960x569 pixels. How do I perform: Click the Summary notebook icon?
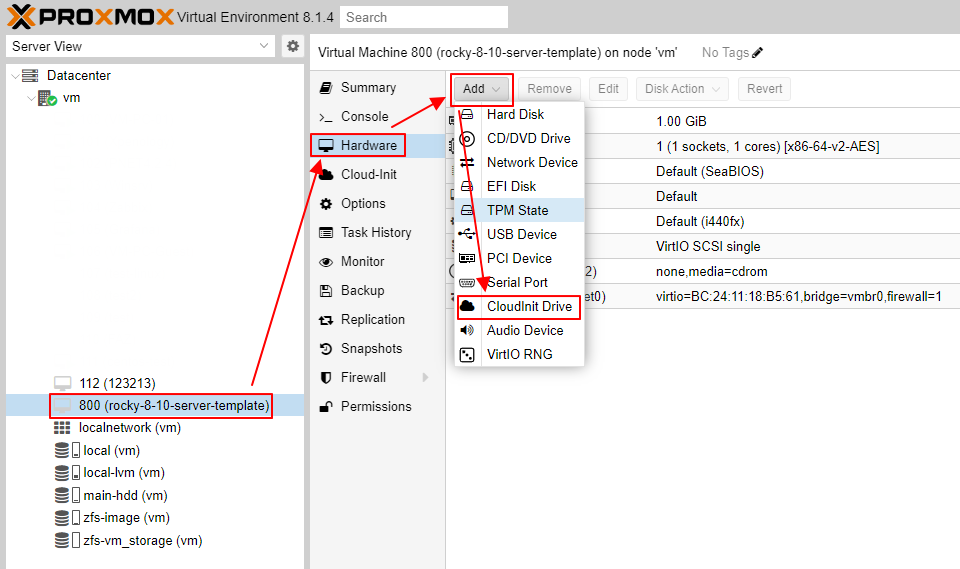pos(326,88)
